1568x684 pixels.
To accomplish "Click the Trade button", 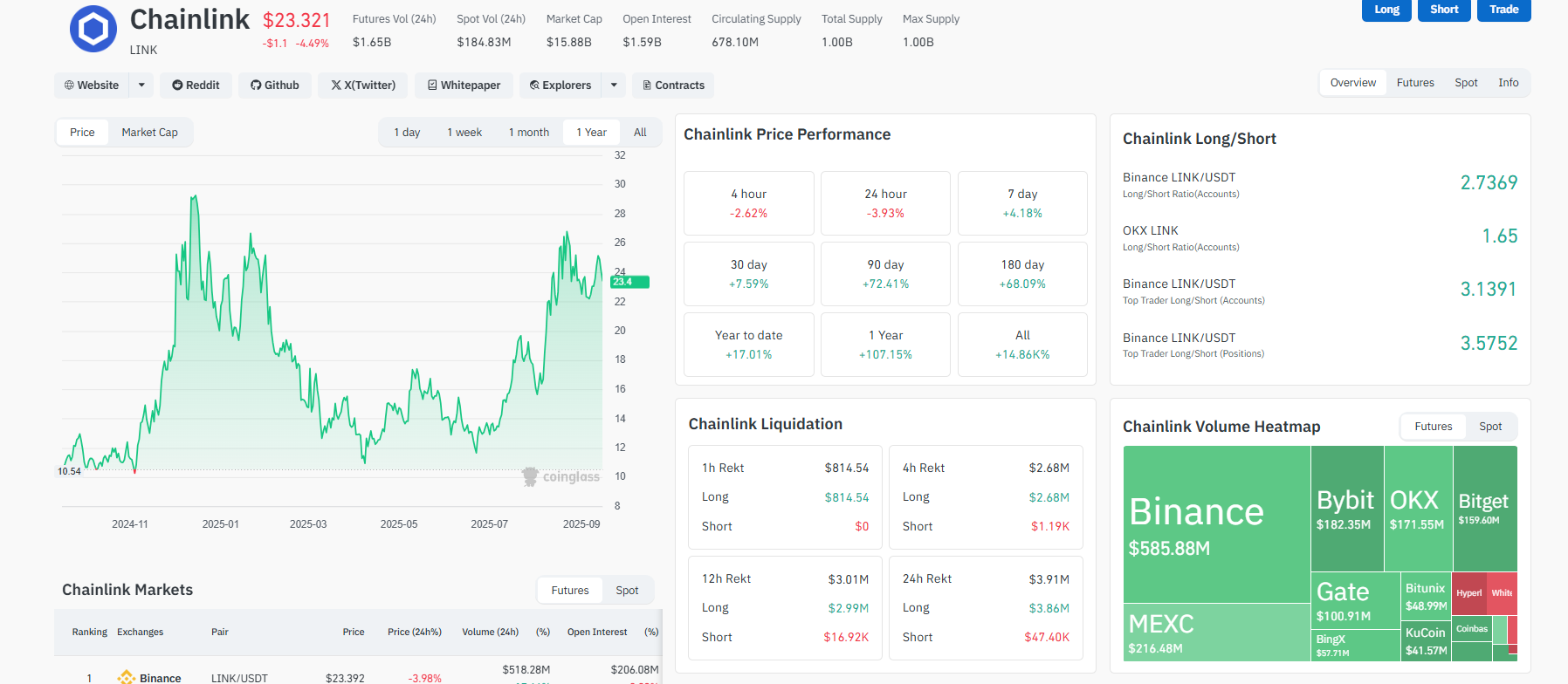I will click(x=1503, y=10).
